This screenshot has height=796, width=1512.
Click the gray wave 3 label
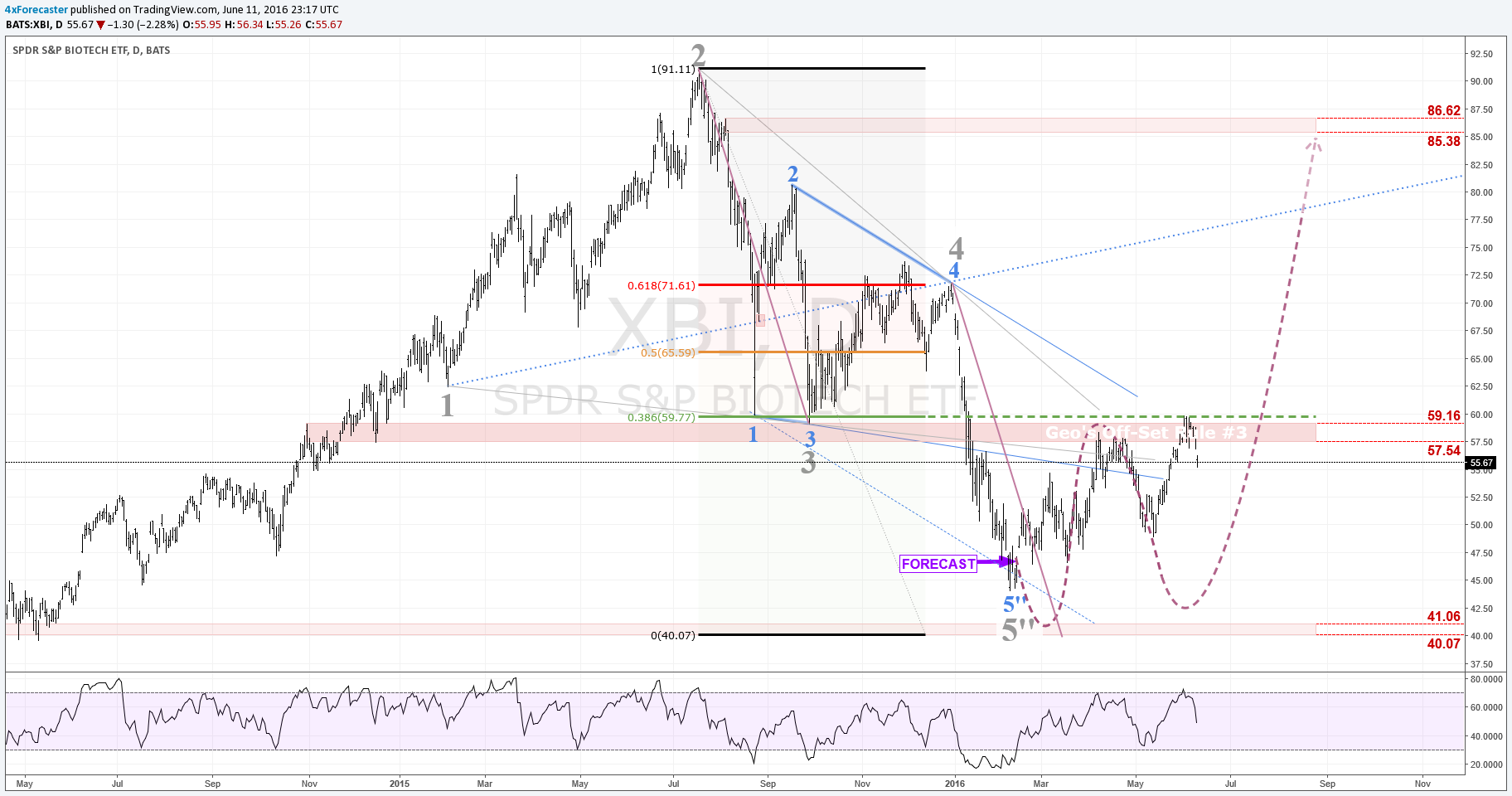(808, 463)
